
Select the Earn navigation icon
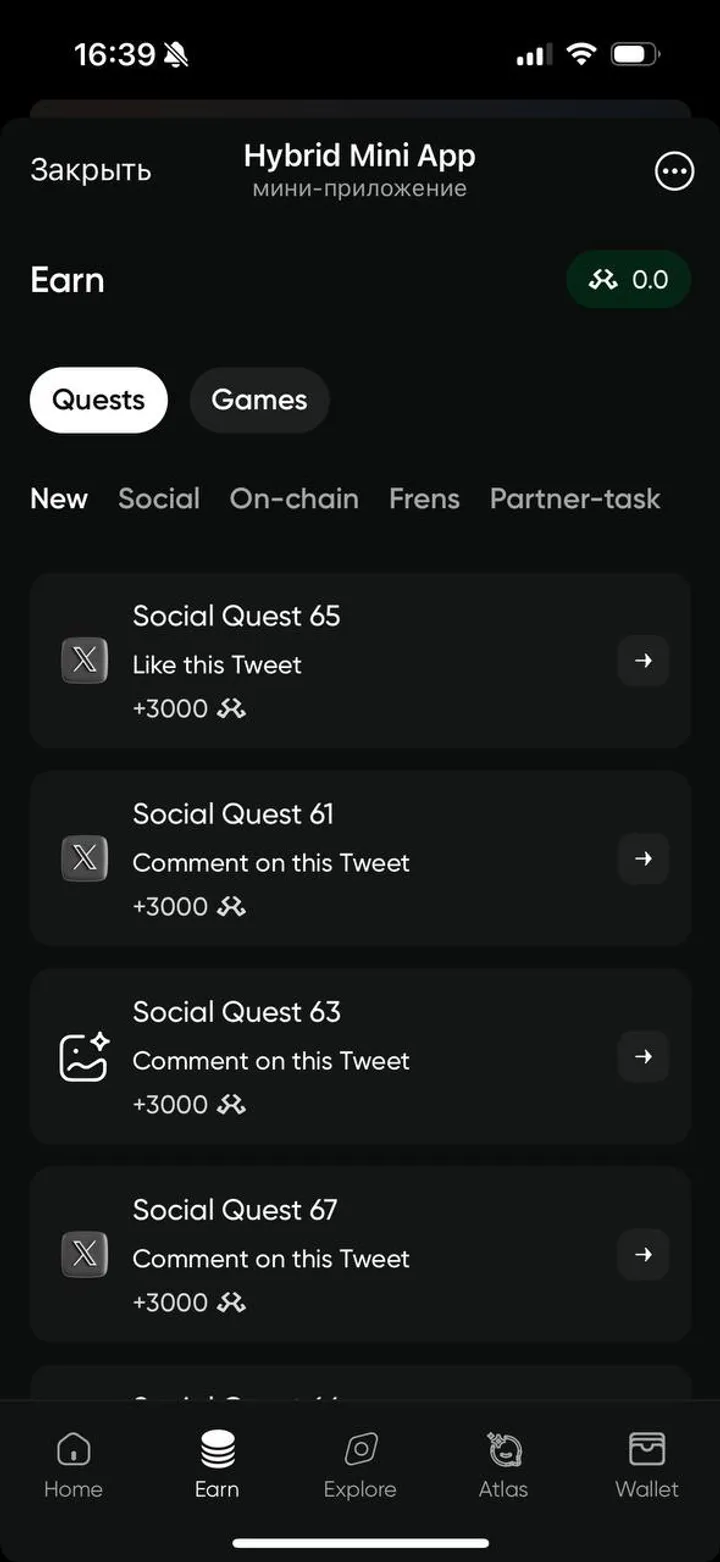(217, 1449)
